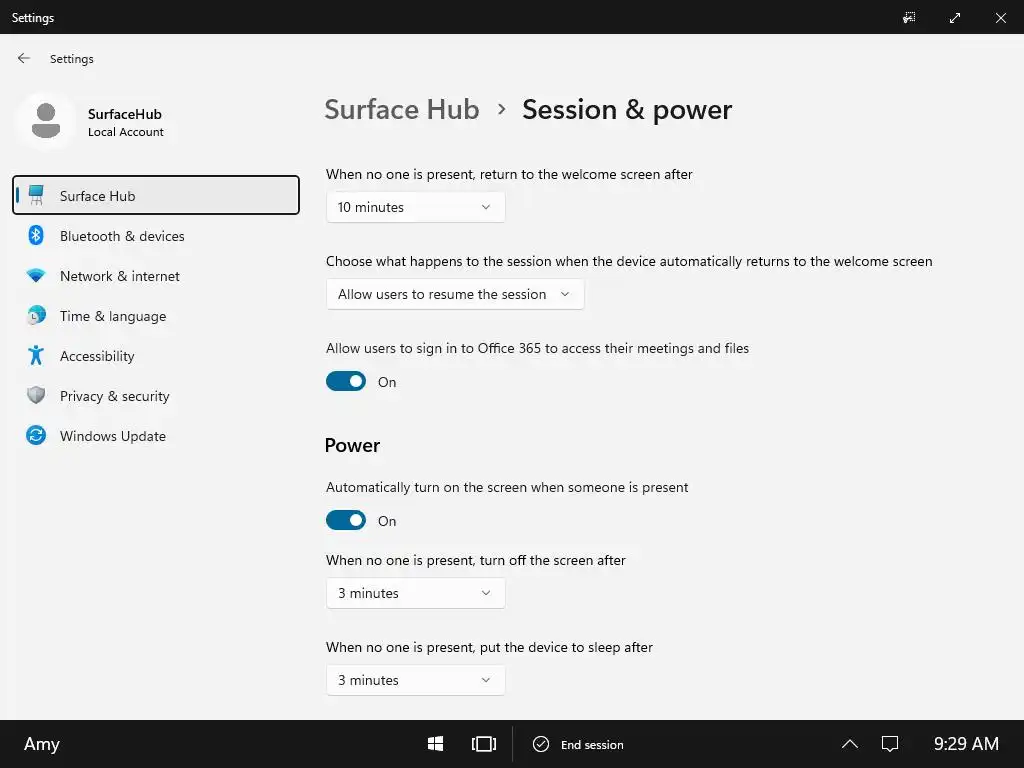
Task: Open Windows Update settings
Action: (x=156, y=436)
